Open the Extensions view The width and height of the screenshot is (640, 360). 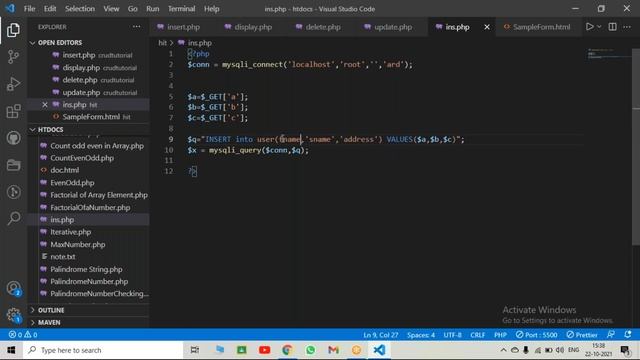click(13, 111)
